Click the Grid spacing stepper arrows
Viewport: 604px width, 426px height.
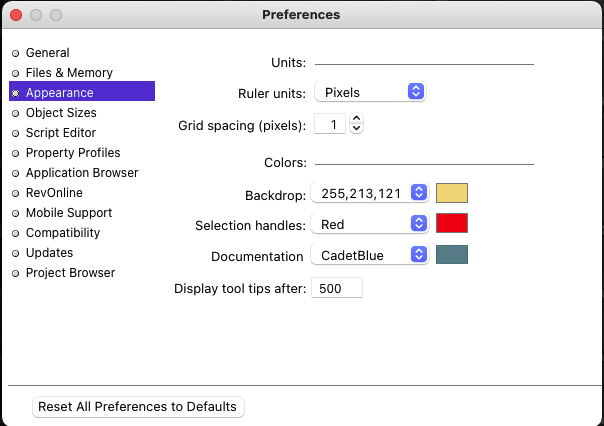pos(356,124)
